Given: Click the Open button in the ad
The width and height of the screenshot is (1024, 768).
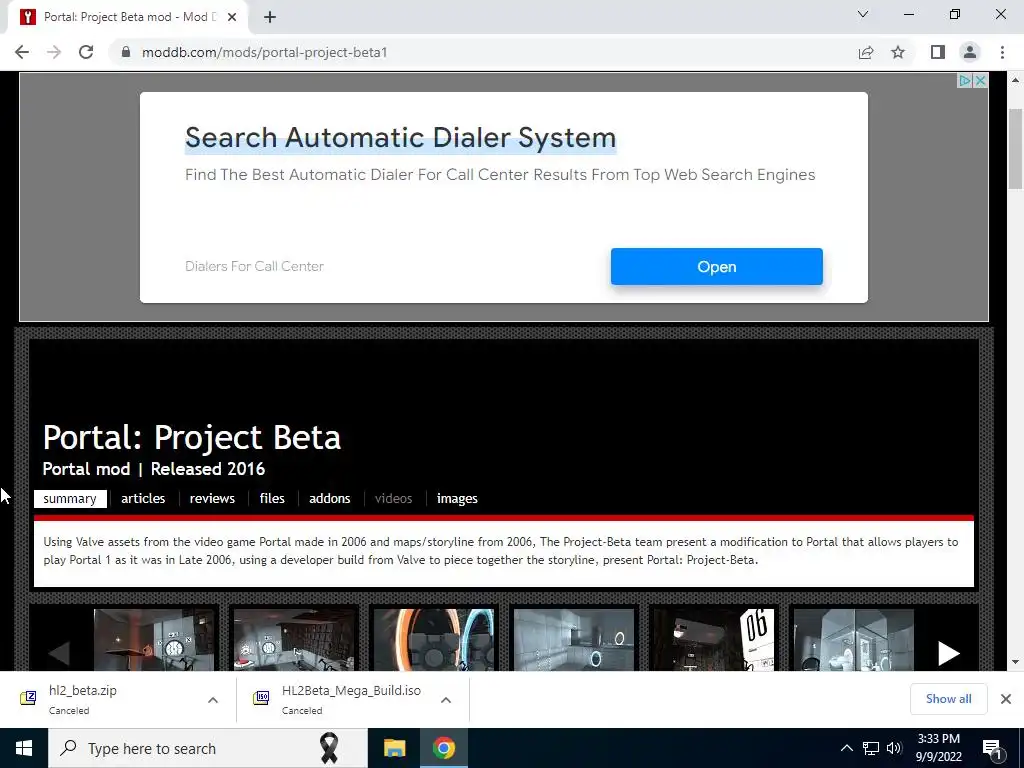Looking at the screenshot, I should point(716,266).
